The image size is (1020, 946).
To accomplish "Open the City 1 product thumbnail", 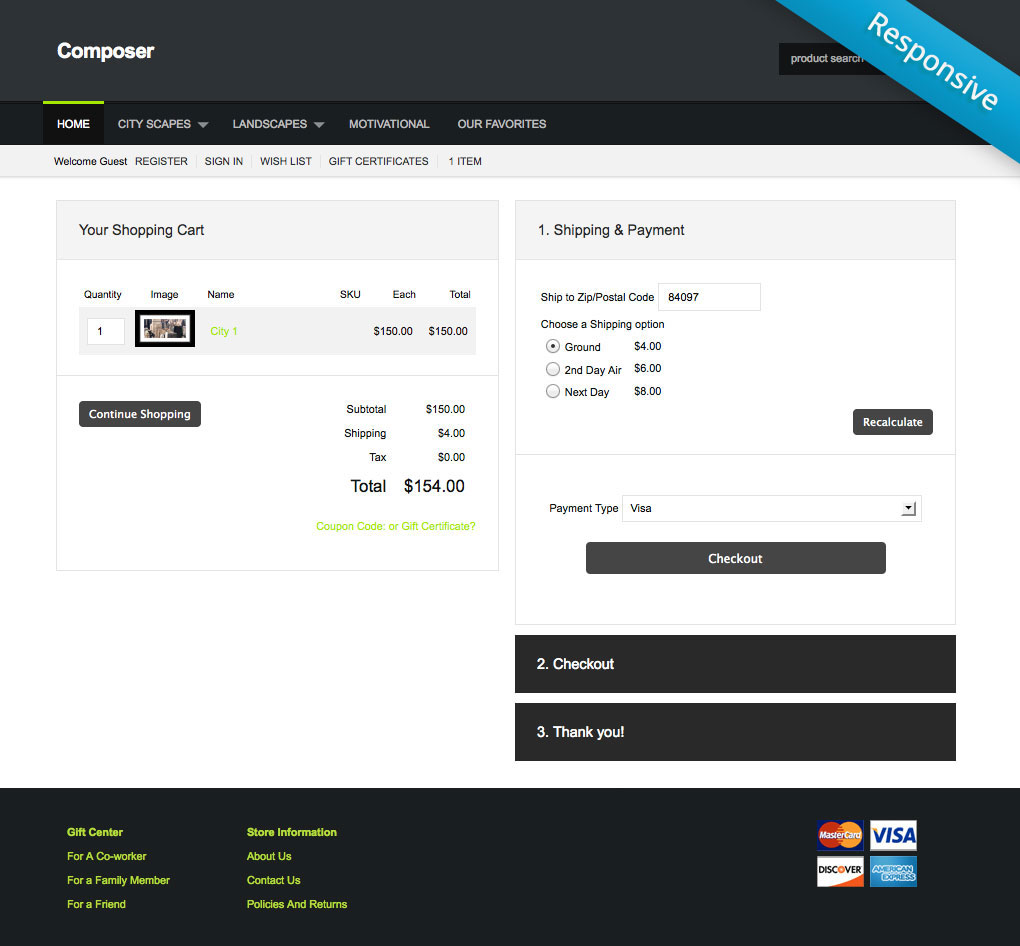I will 165,330.
